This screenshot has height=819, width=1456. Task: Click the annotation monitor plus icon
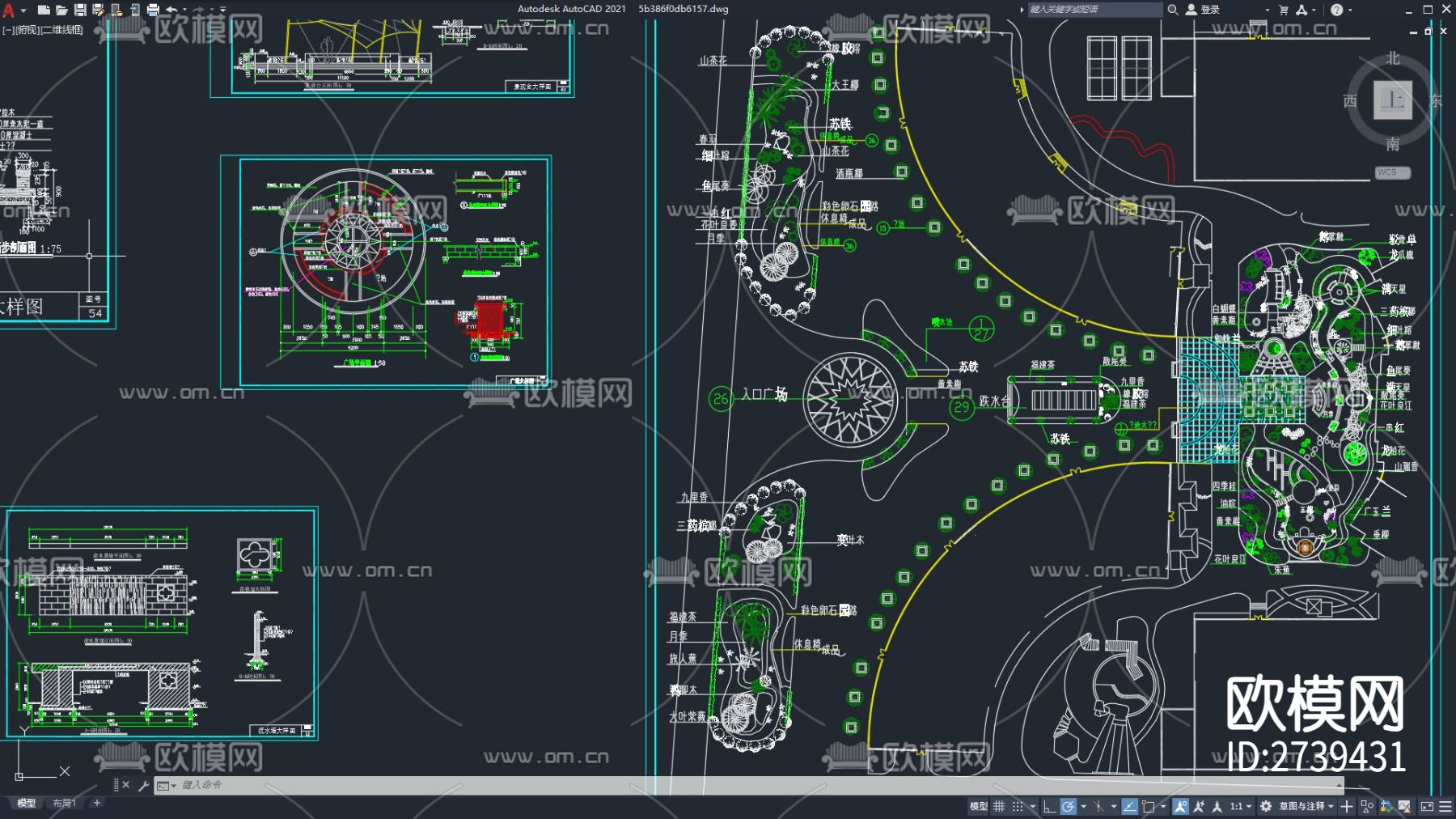1347,806
